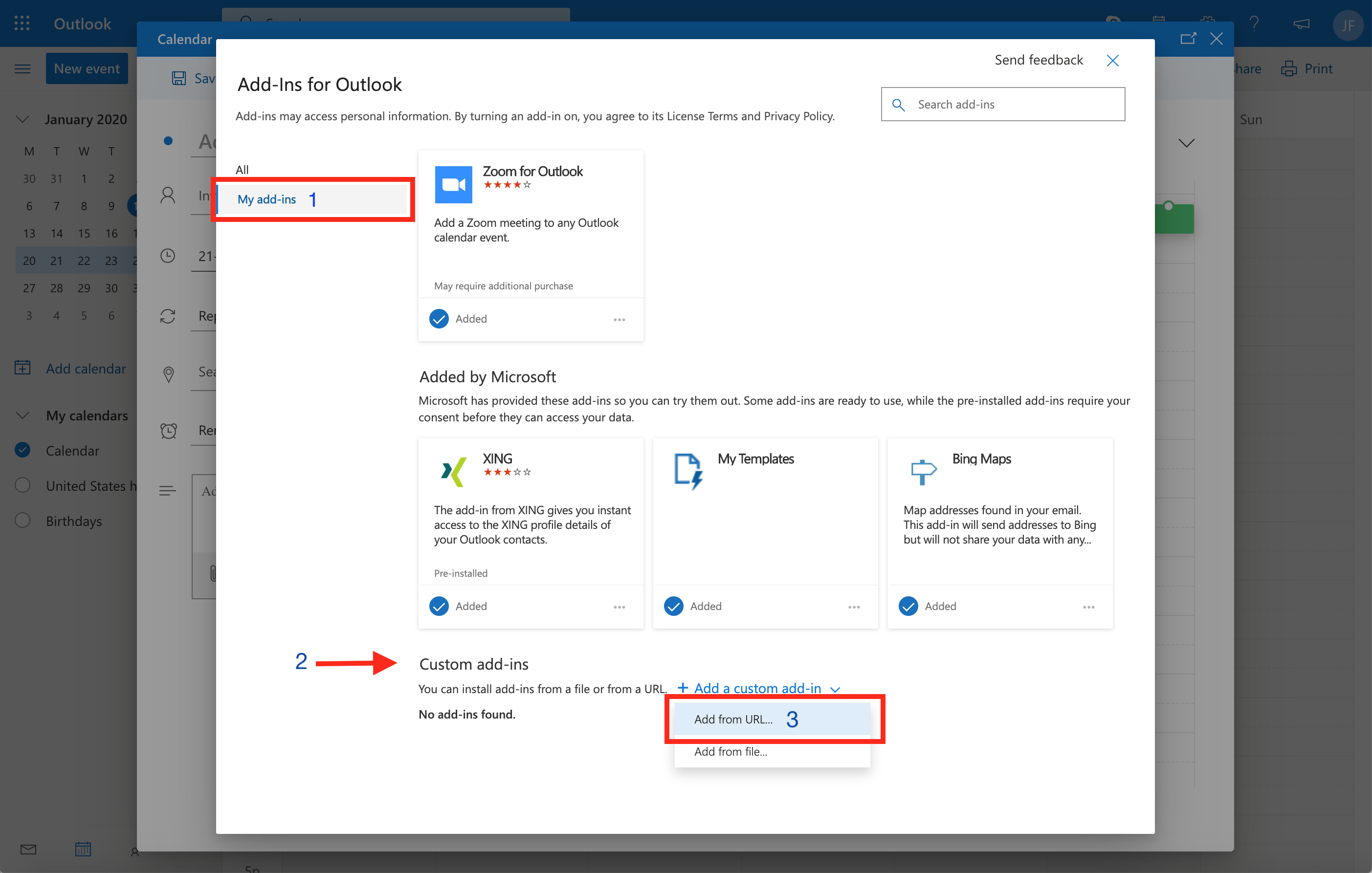Open the app launcher grid icon
Image resolution: width=1372 pixels, height=873 pixels.
22,23
